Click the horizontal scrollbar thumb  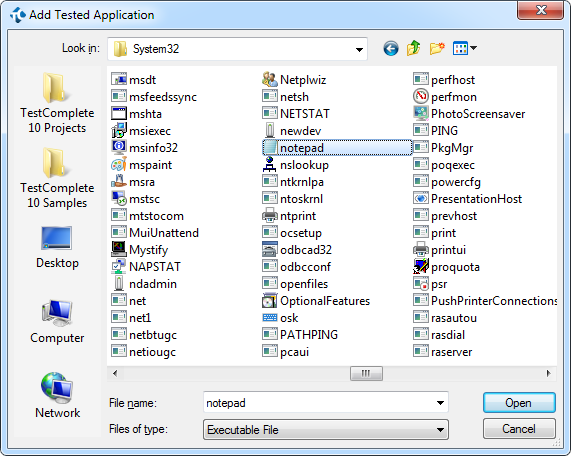point(366,373)
